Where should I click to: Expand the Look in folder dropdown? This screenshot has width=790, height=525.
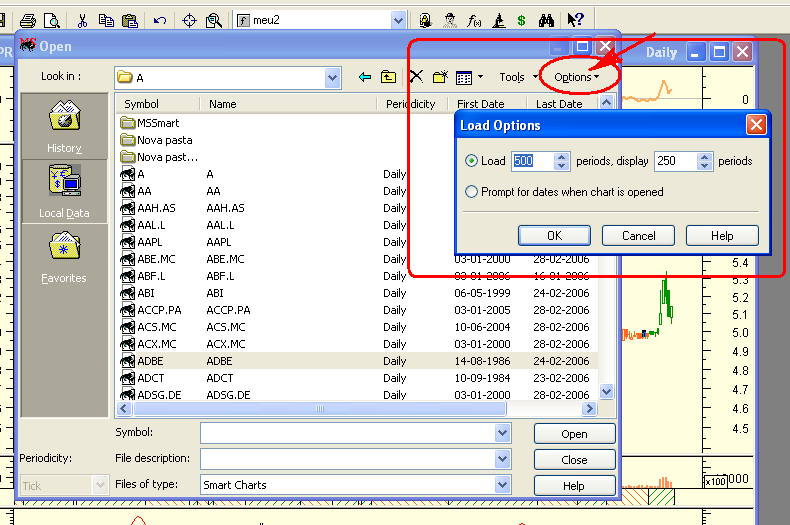(333, 78)
